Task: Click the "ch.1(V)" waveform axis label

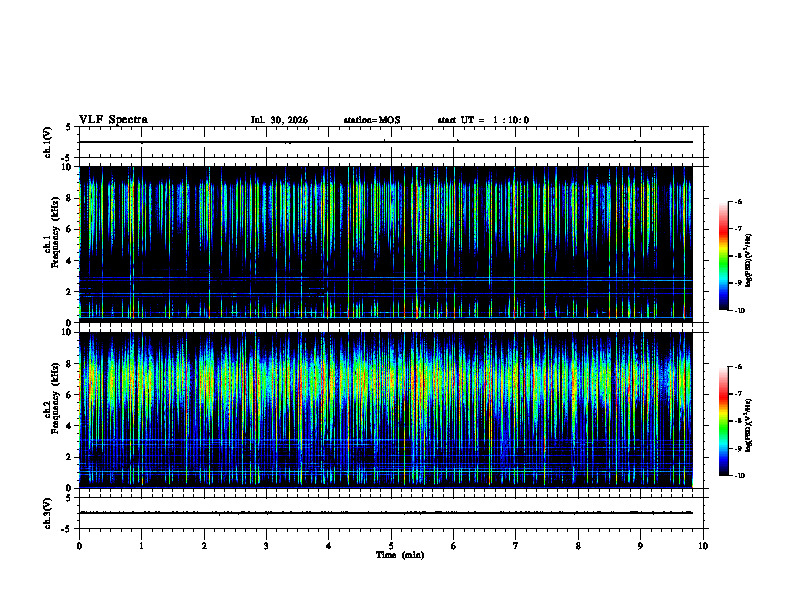Action: tap(47, 142)
